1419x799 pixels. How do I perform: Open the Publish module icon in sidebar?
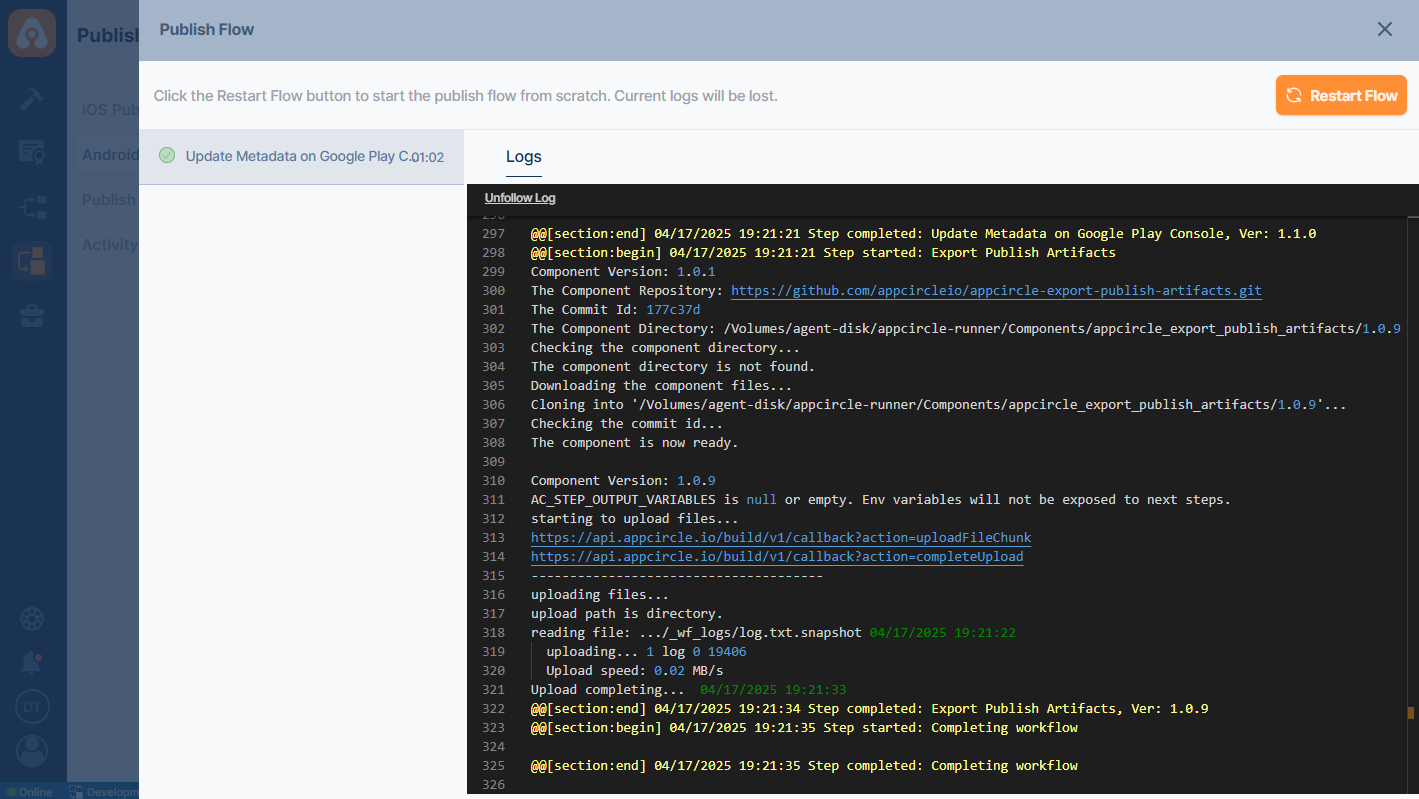(x=32, y=261)
